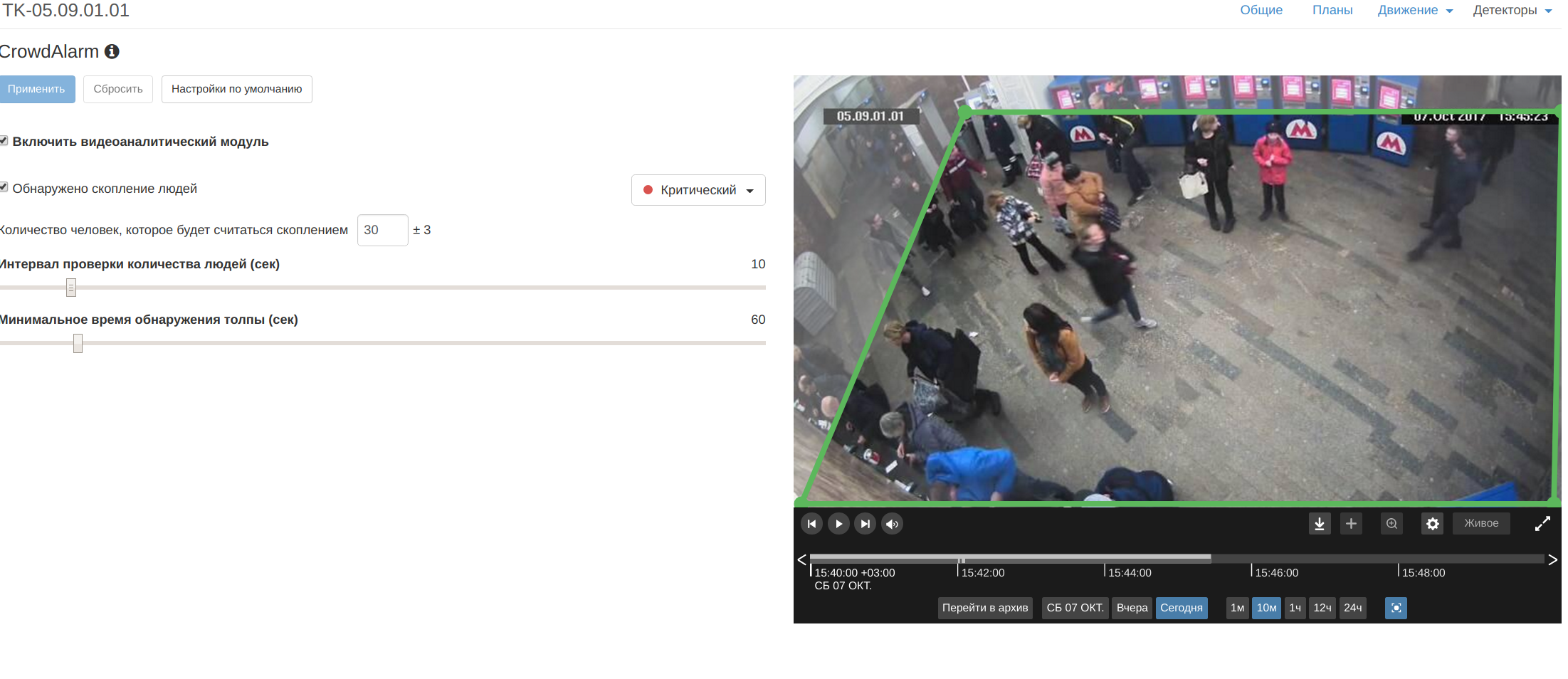Click the magnifier zoom icon
Viewport: 1568px width, 679px height.
(1391, 524)
